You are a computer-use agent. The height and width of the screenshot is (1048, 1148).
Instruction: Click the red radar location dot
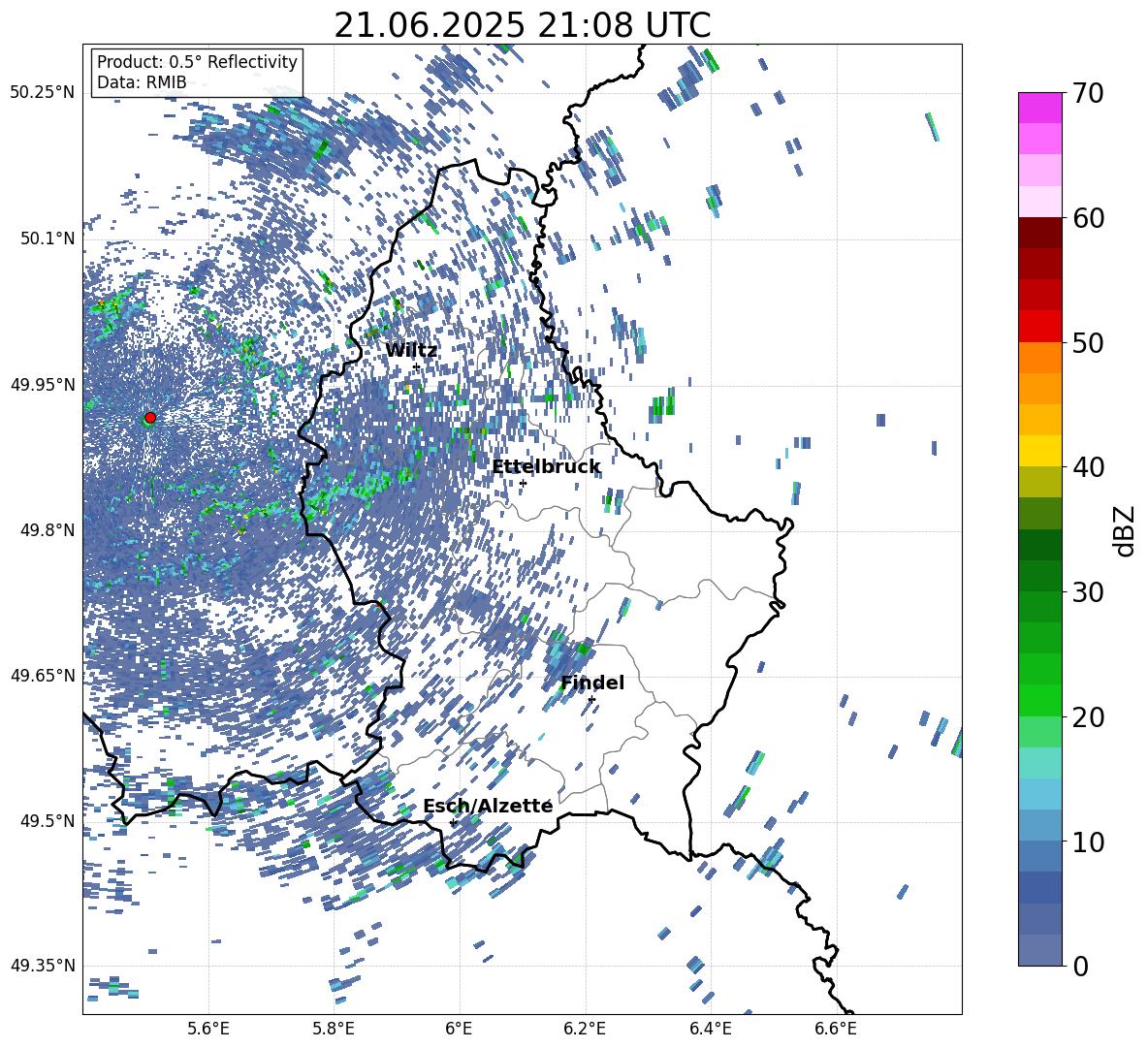tap(150, 418)
